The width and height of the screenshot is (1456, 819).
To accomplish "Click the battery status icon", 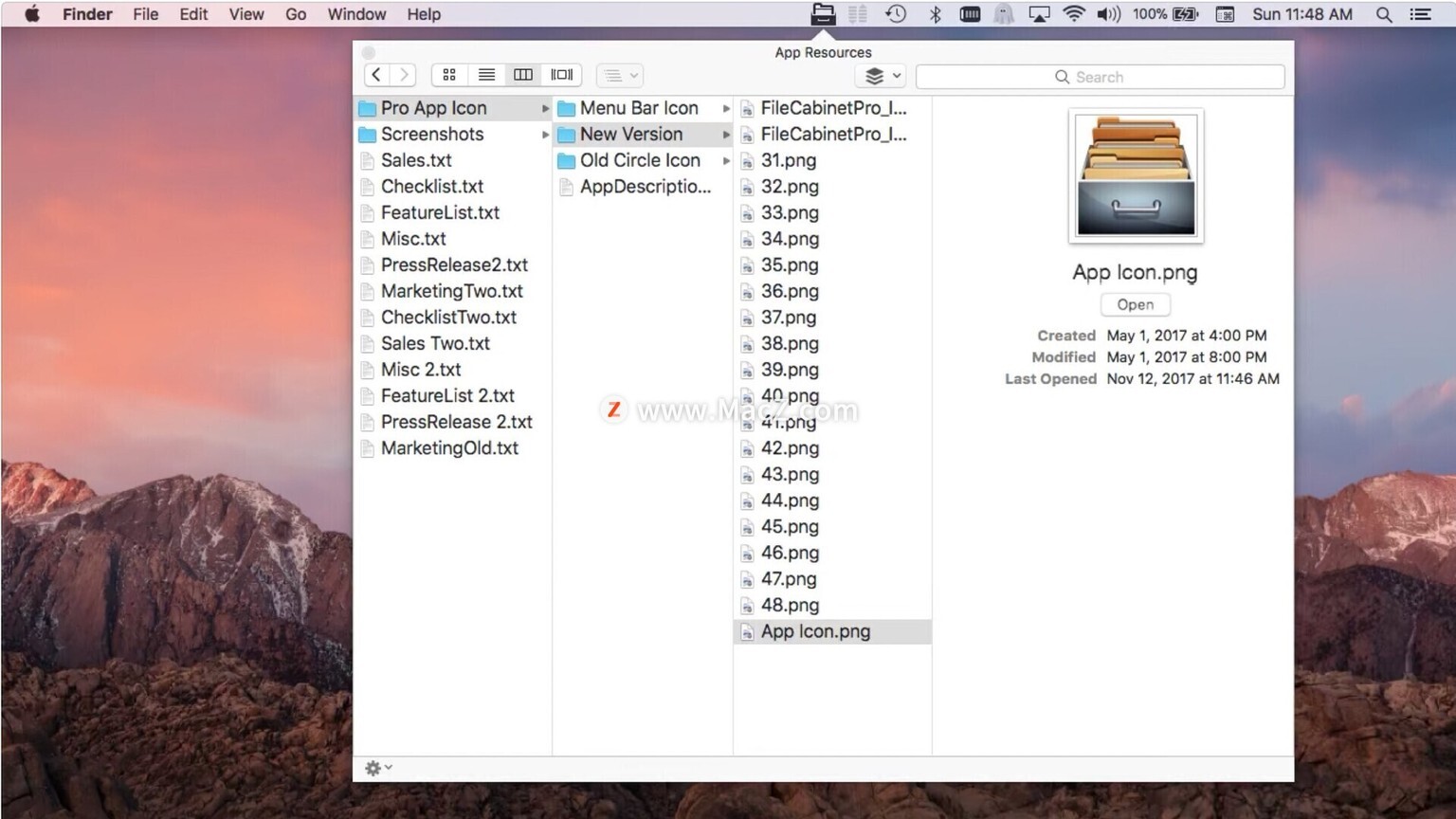I will point(1186,14).
